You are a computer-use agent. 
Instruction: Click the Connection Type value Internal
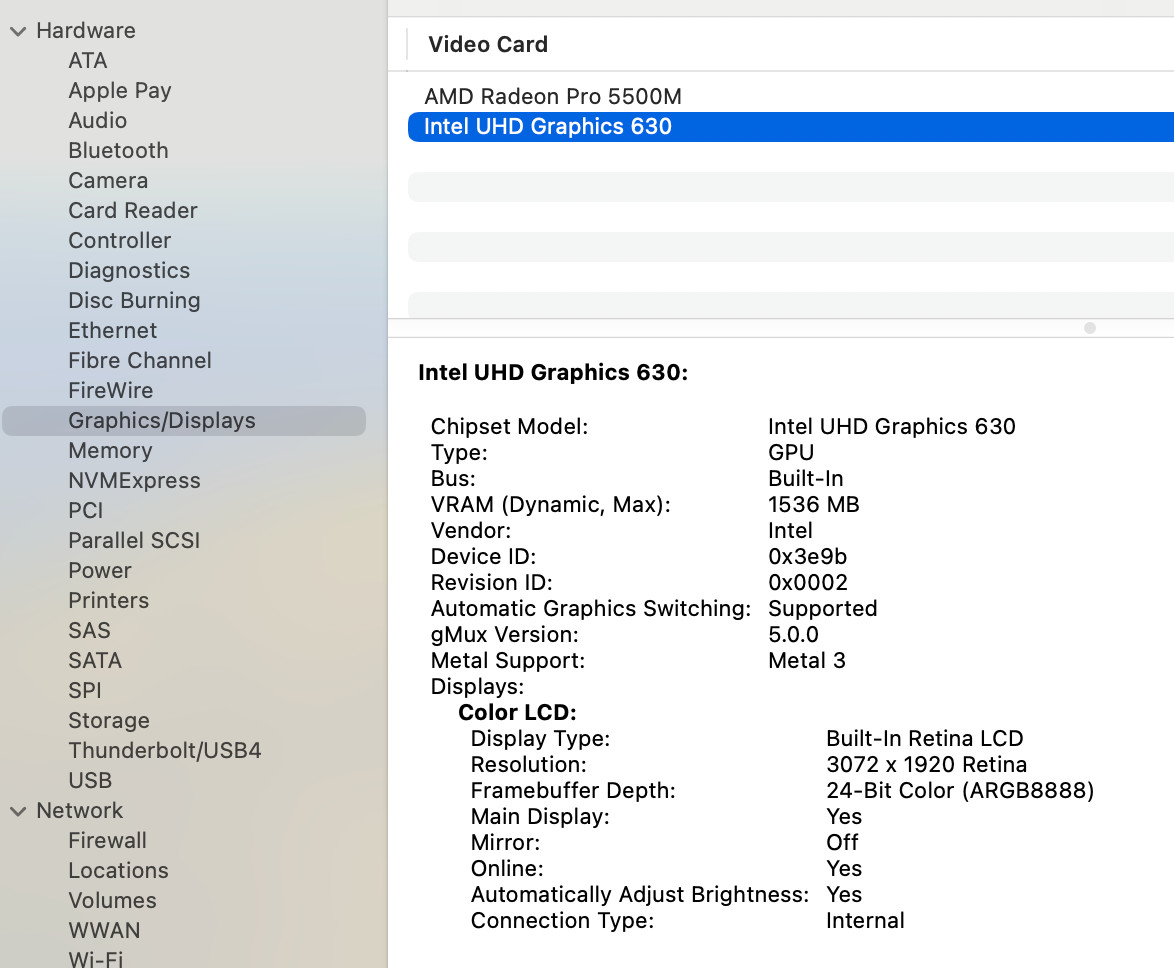(x=865, y=920)
